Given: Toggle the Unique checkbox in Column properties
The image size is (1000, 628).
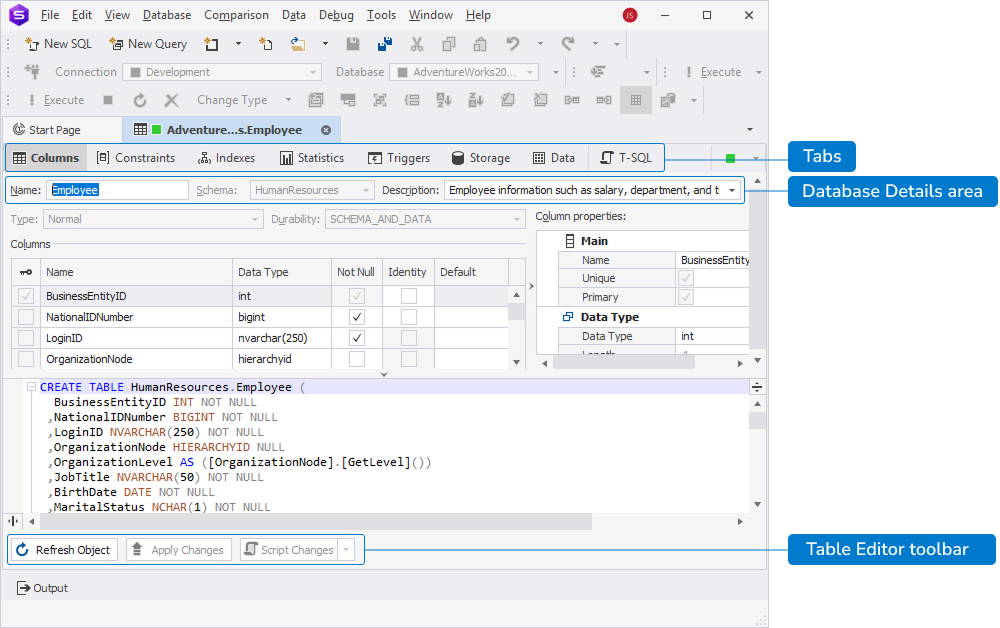Looking at the screenshot, I should 686,278.
